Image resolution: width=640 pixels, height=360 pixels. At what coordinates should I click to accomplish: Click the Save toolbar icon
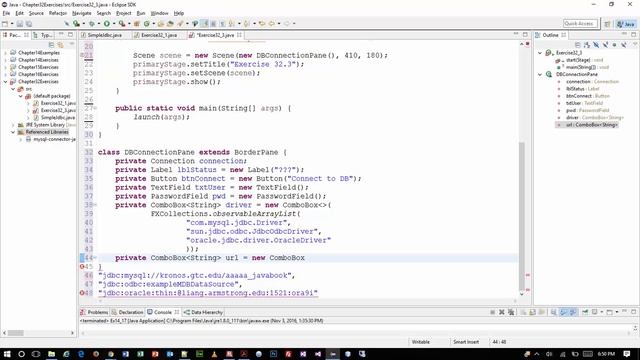tap(20, 24)
